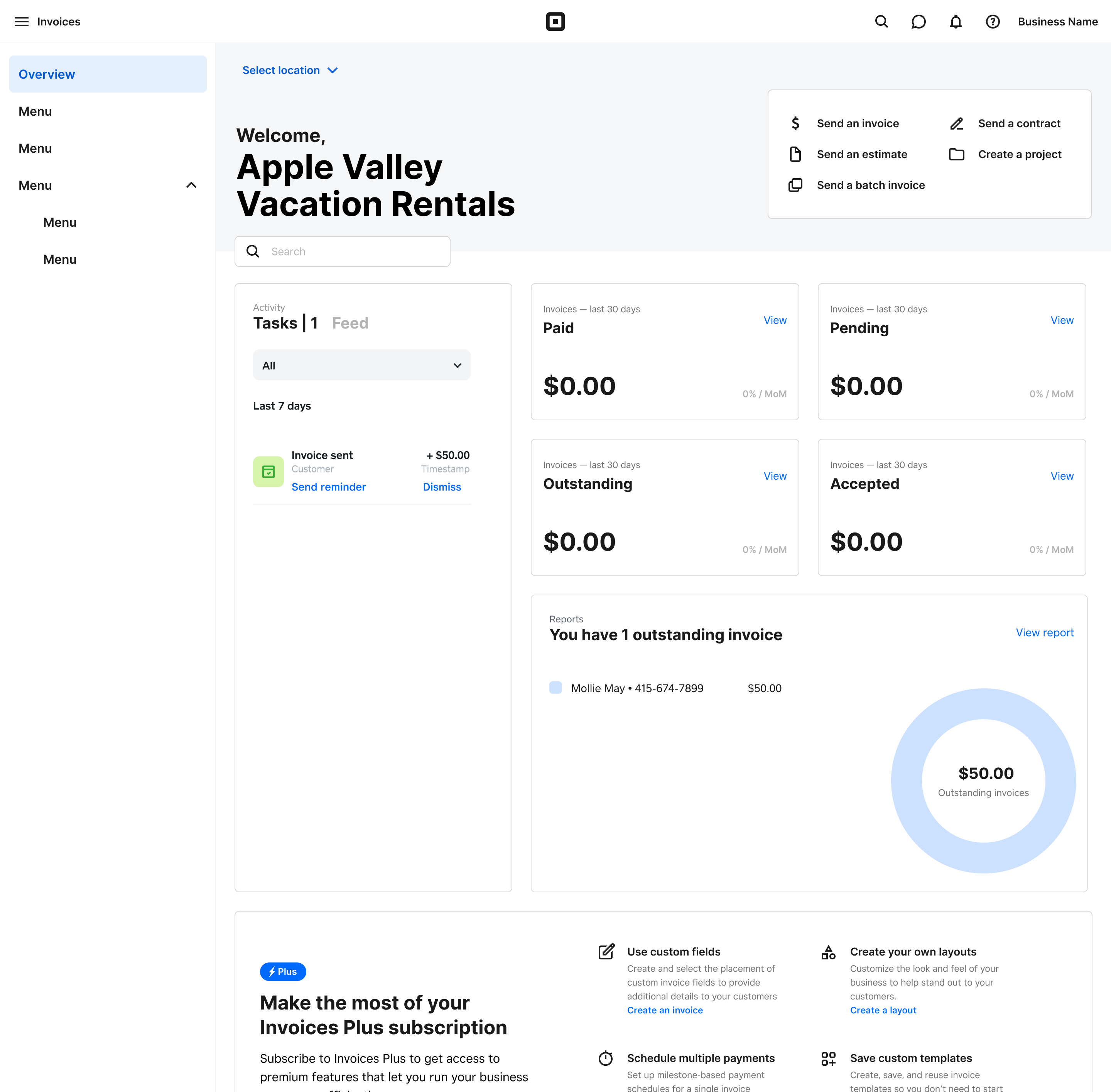Click the Create a project folder icon
The height and width of the screenshot is (1092, 1111).
click(956, 154)
